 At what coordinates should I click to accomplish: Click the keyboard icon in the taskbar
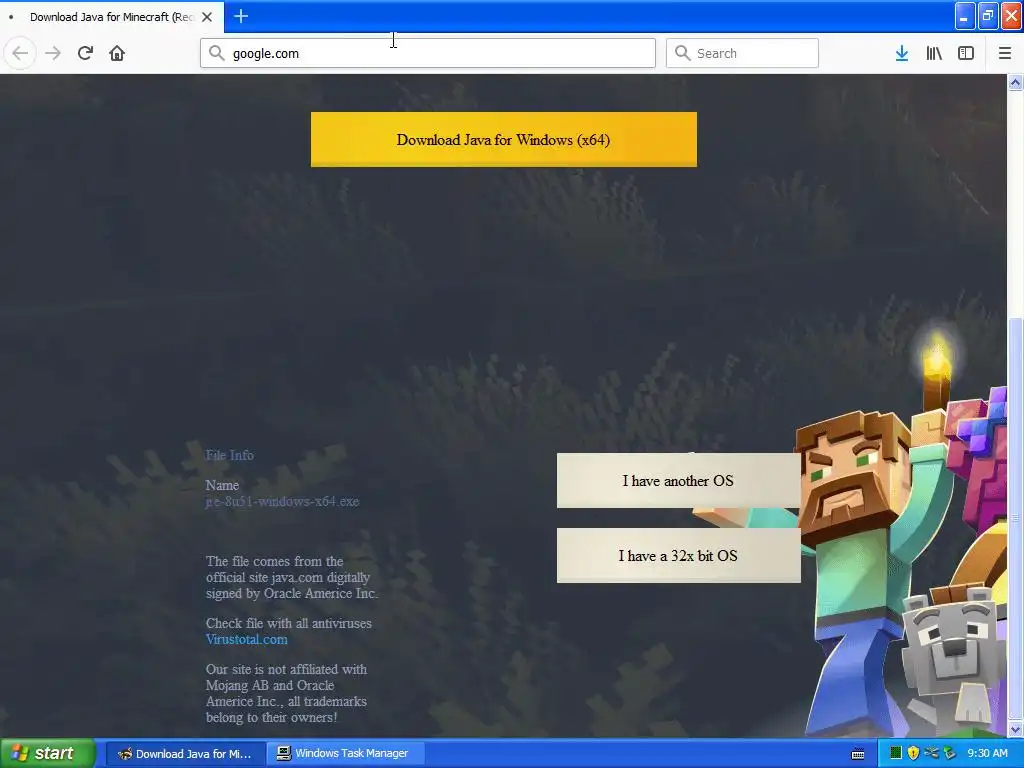click(858, 754)
